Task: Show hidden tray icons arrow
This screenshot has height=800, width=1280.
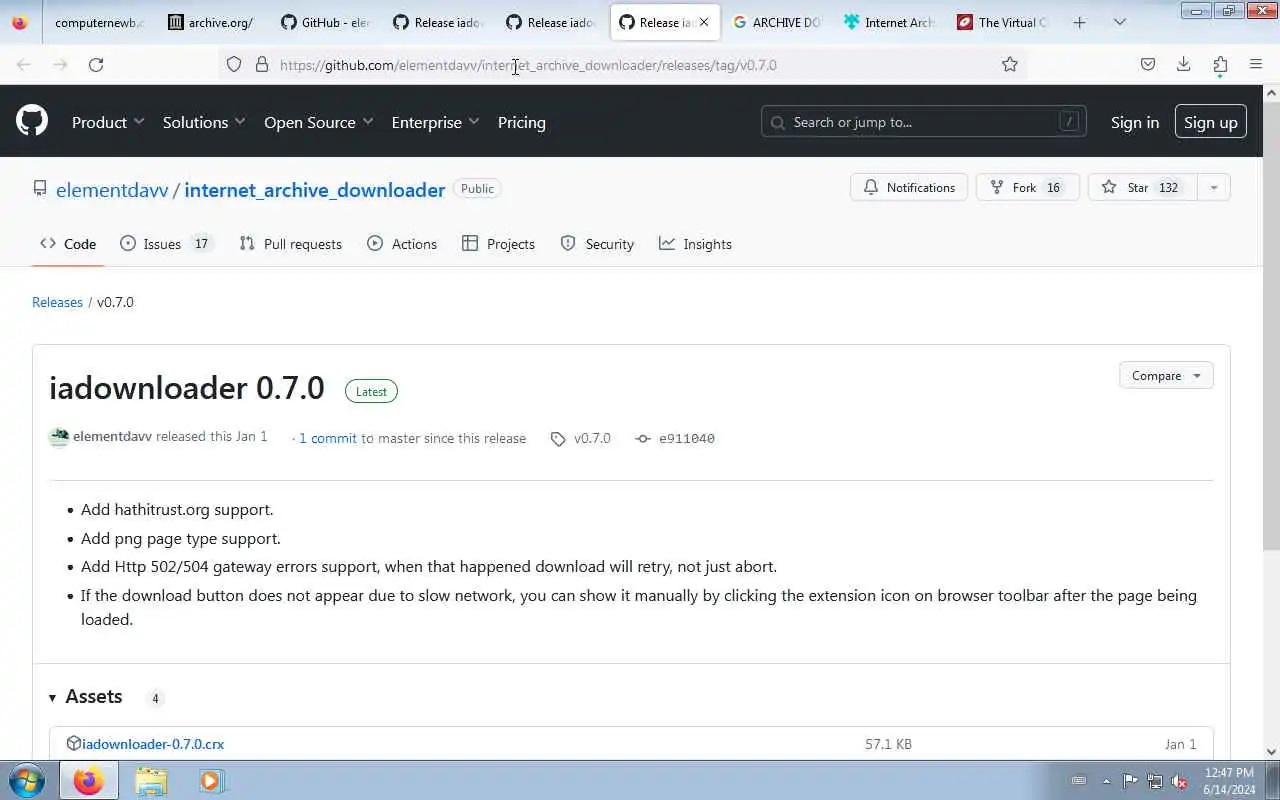Action: pyautogui.click(x=1106, y=781)
